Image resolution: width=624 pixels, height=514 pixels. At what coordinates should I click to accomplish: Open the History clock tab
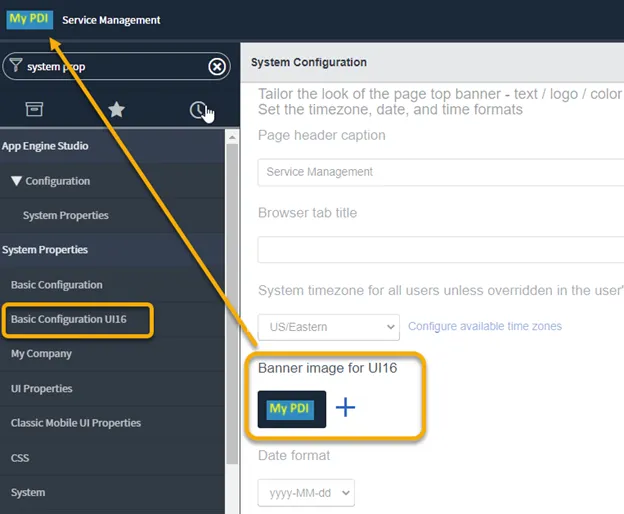click(198, 109)
